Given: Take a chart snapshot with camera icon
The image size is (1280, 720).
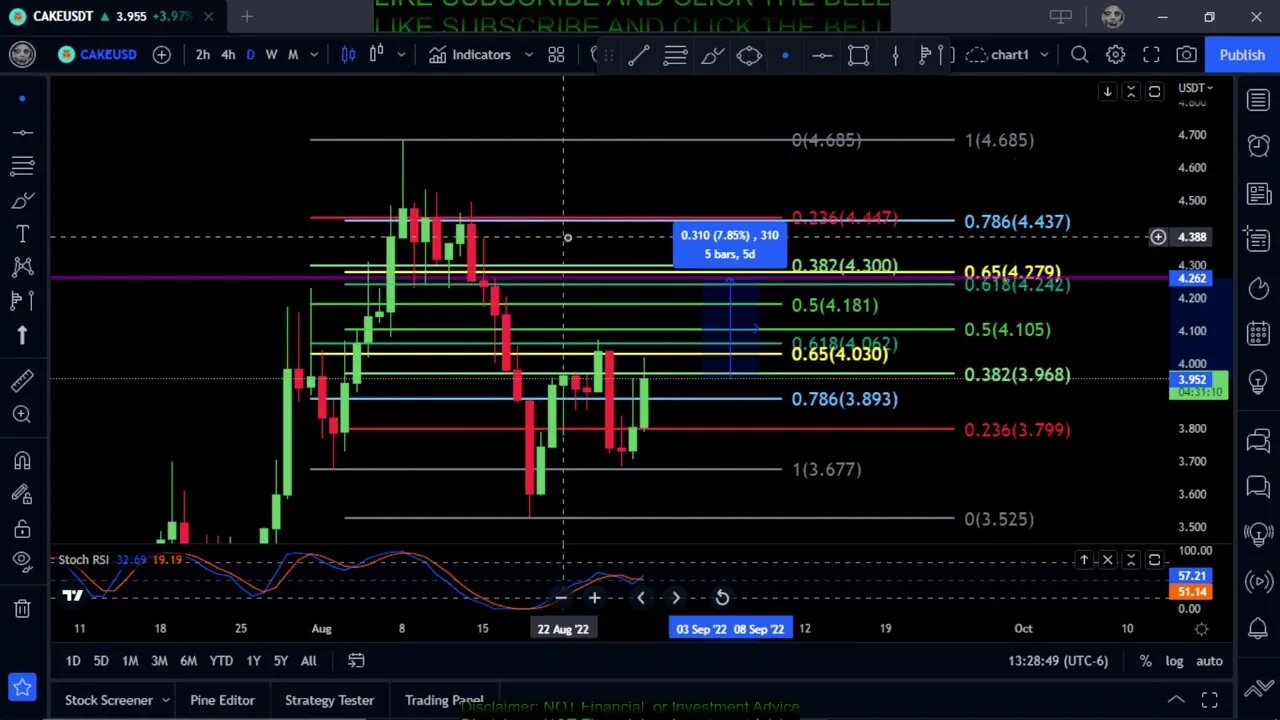Looking at the screenshot, I should (1186, 55).
